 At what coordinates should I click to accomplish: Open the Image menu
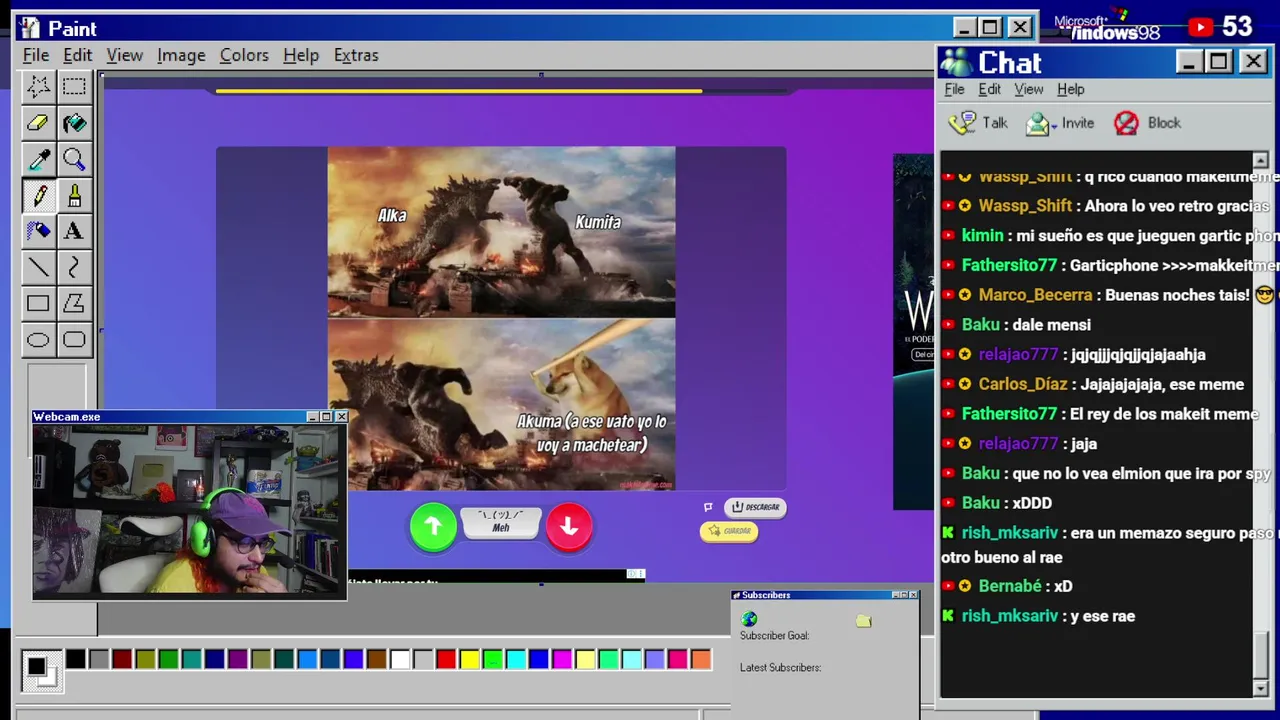click(x=181, y=55)
